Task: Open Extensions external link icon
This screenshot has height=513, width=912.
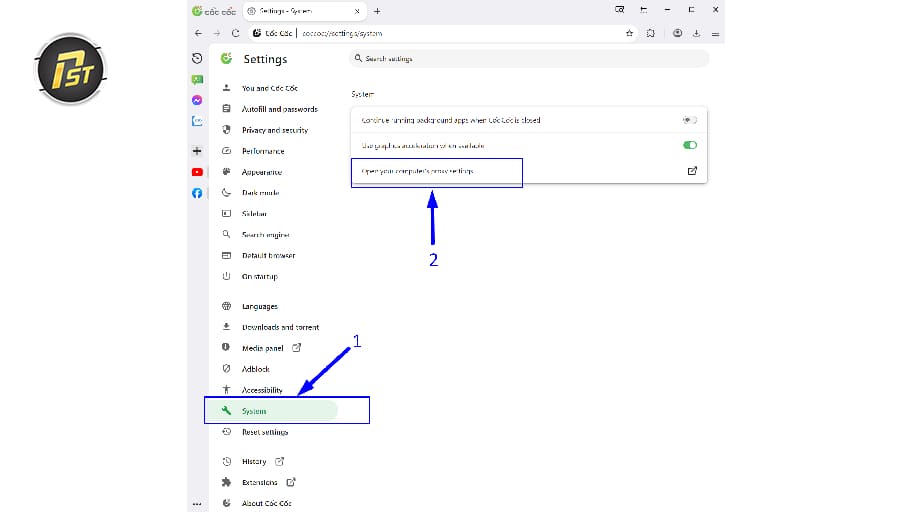Action: click(x=291, y=482)
